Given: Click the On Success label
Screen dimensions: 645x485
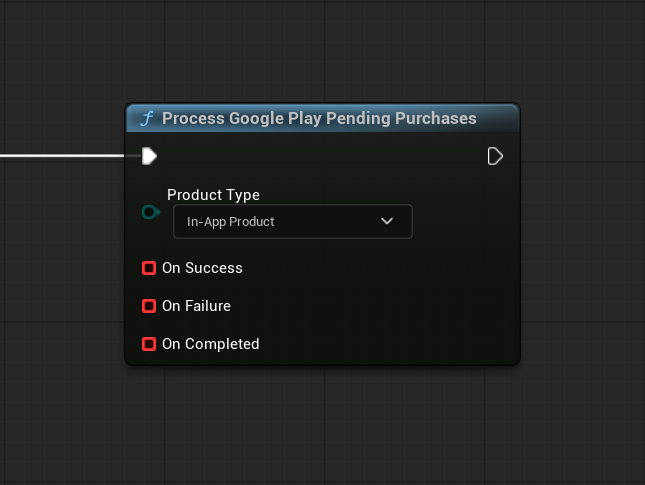Looking at the screenshot, I should (x=202, y=268).
